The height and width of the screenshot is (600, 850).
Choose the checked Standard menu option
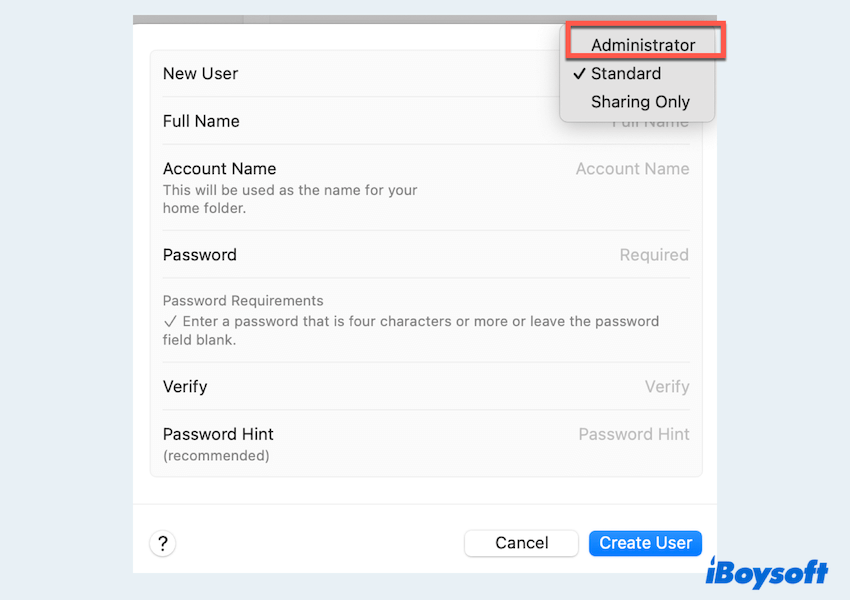pos(626,73)
